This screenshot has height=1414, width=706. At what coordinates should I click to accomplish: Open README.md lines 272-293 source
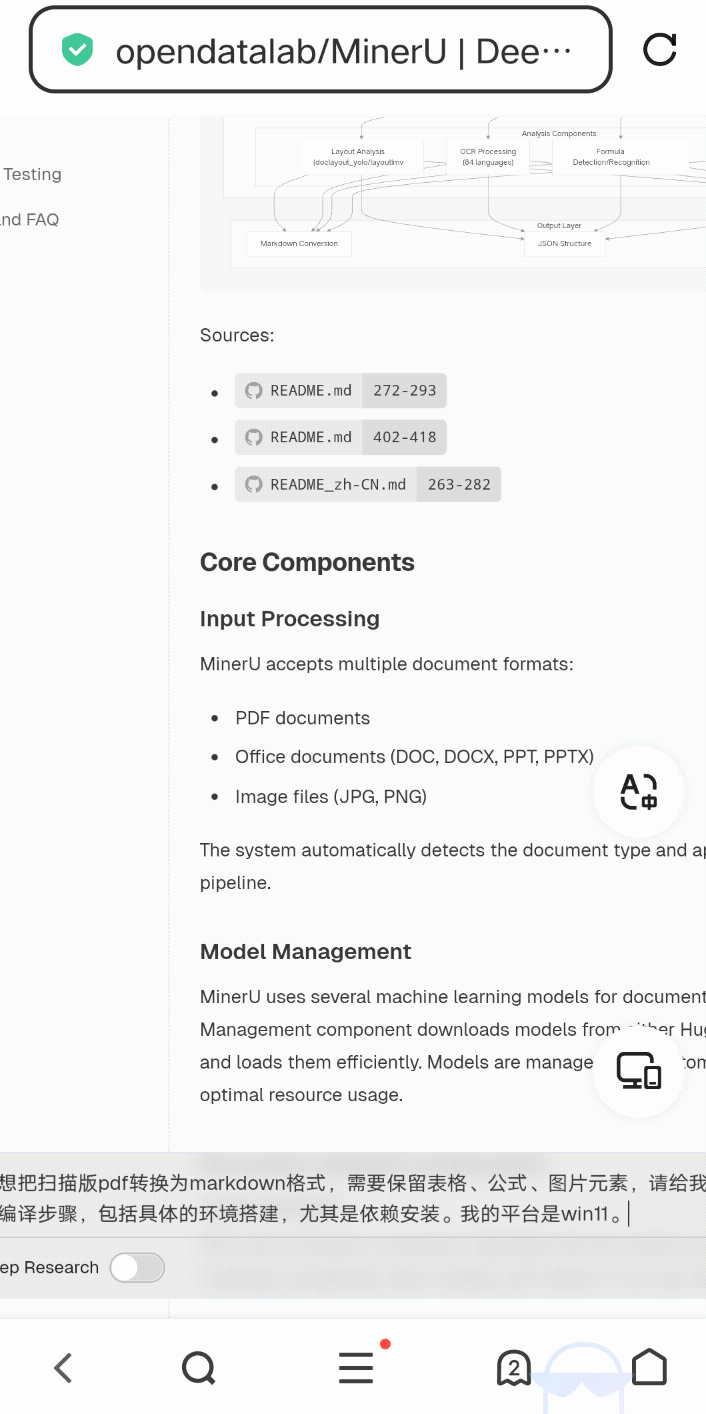[x=340, y=391]
